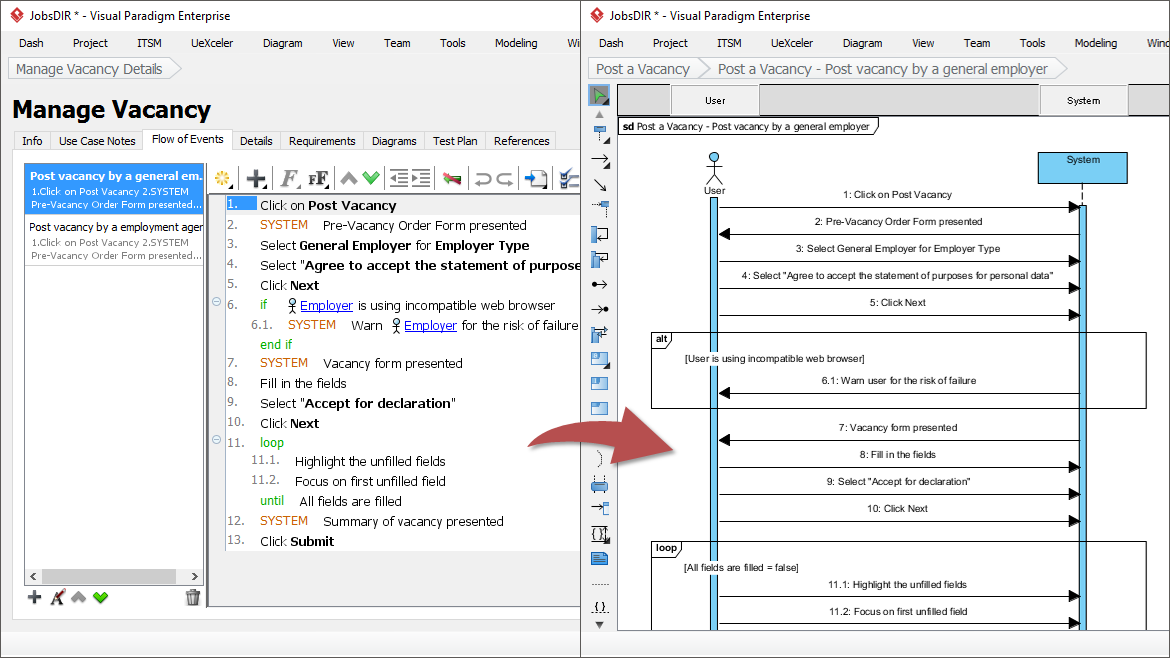Select the User actor in diagram
This screenshot has height=658, width=1170.
point(714,173)
